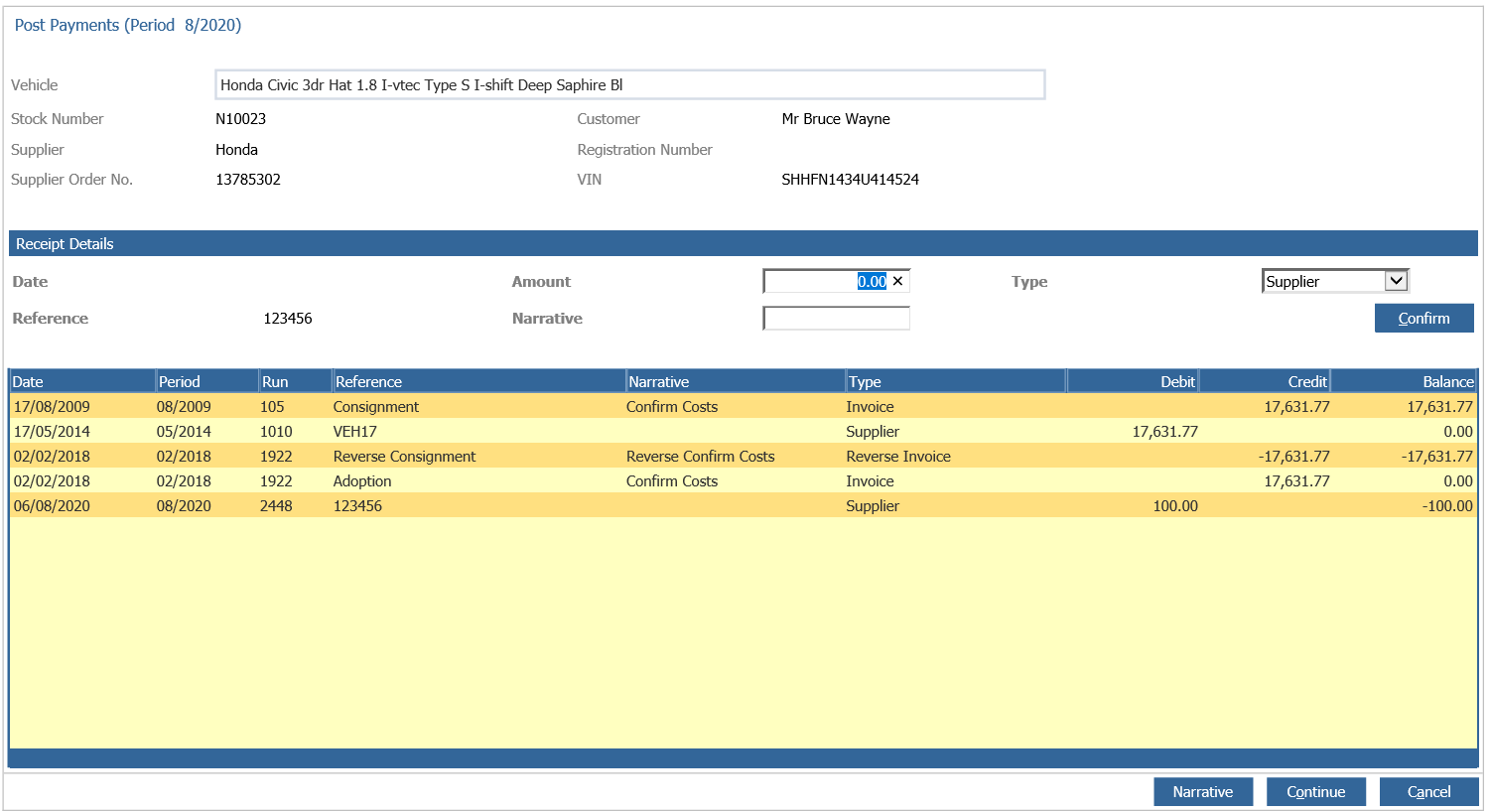This screenshot has height=812, width=1491.
Task: Cancel the Post Payments dialog
Action: point(1428,791)
